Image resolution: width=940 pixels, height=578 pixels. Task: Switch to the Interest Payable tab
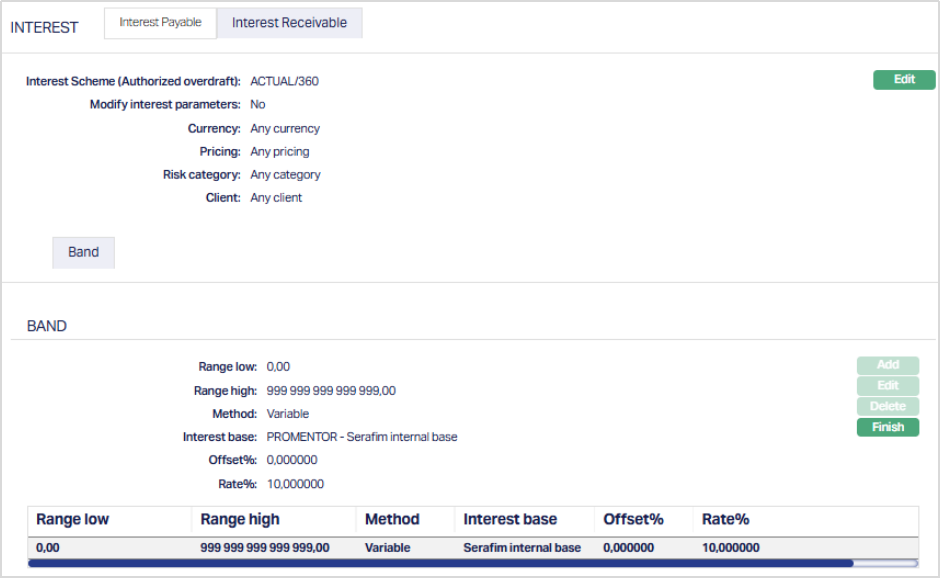coord(160,23)
